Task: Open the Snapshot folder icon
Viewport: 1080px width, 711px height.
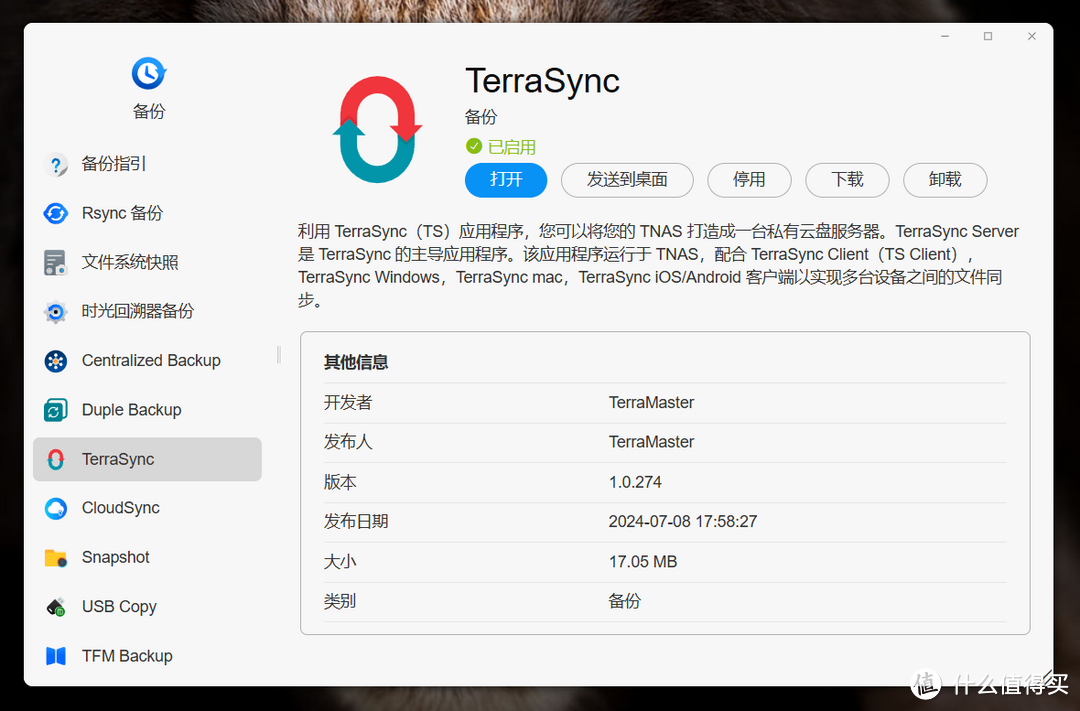Action: tap(57, 557)
